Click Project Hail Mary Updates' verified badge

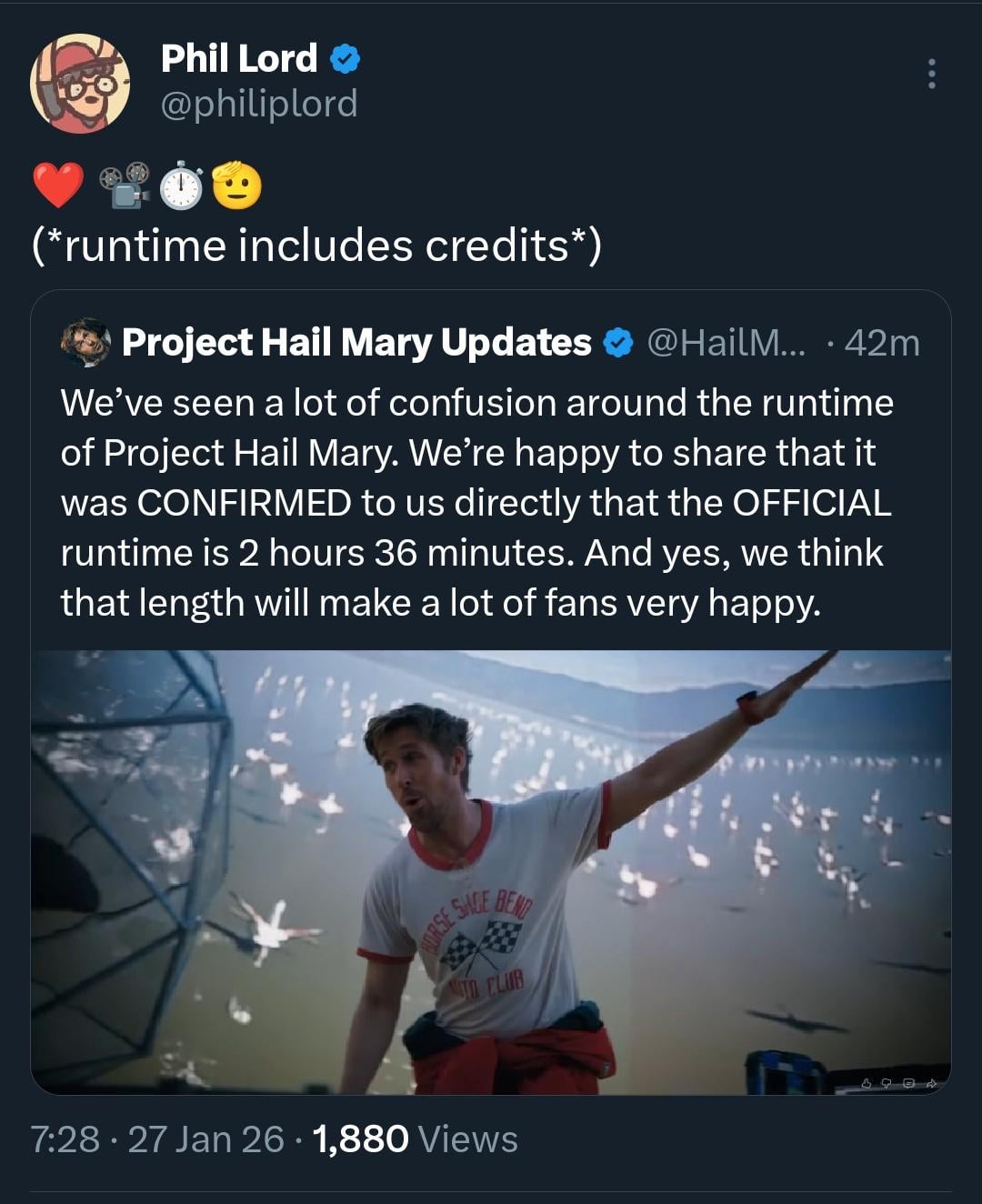point(618,343)
